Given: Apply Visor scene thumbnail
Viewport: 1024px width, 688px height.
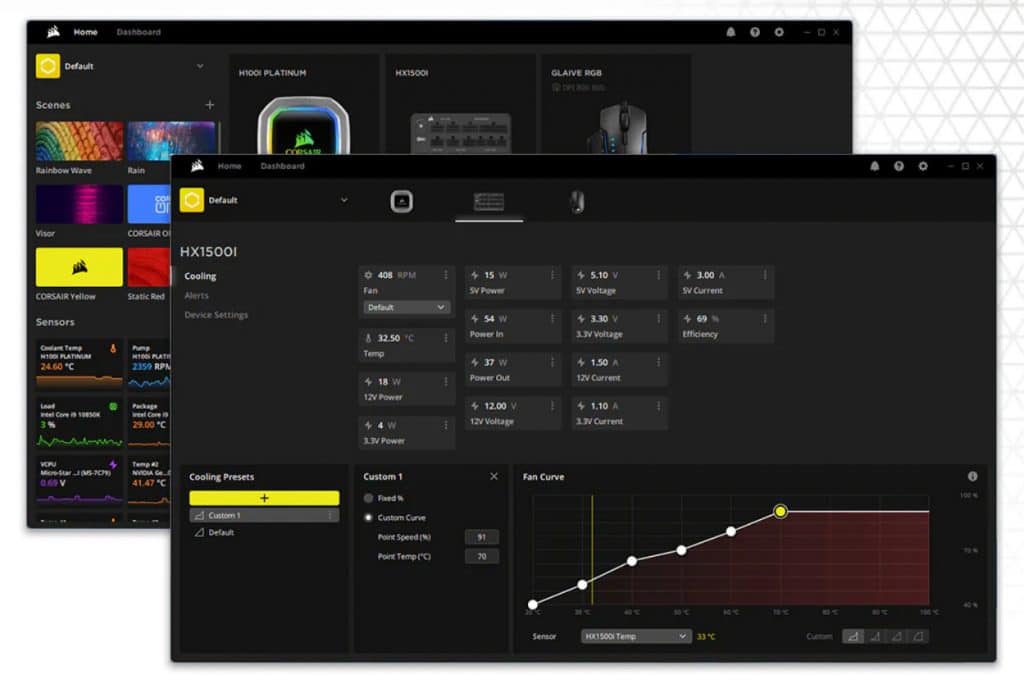Looking at the screenshot, I should [x=79, y=204].
